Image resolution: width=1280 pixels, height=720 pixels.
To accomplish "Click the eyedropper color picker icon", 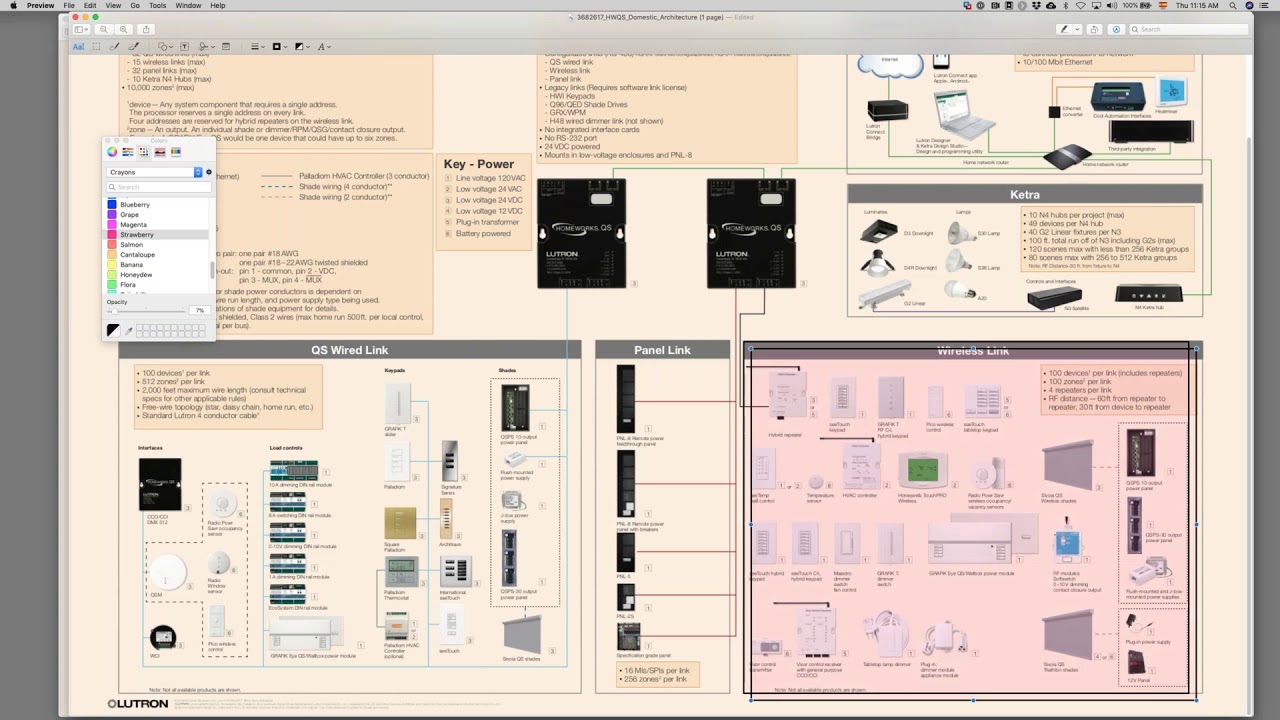I will [128, 331].
